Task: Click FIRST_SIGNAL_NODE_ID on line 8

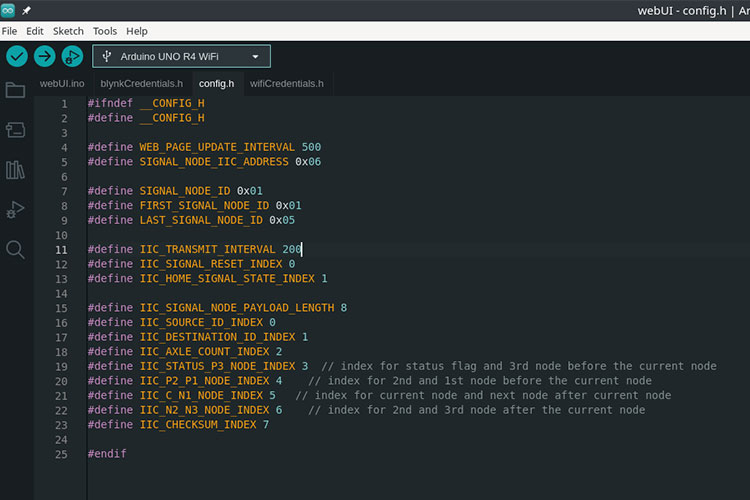Action: pyautogui.click(x=204, y=206)
